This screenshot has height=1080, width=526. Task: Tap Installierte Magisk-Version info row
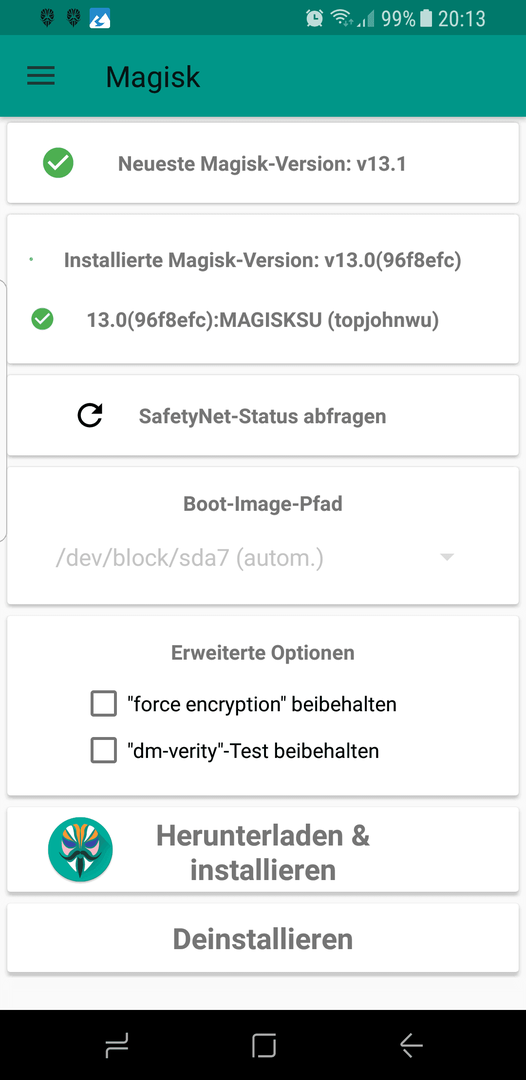point(263,260)
